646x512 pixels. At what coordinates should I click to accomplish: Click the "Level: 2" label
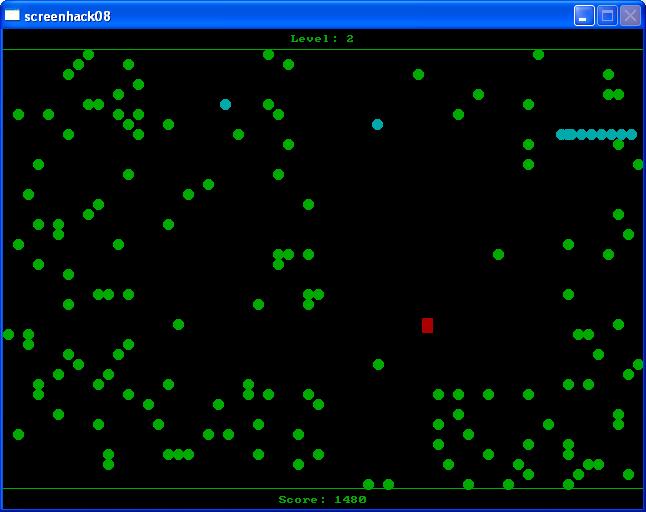[x=322, y=39]
